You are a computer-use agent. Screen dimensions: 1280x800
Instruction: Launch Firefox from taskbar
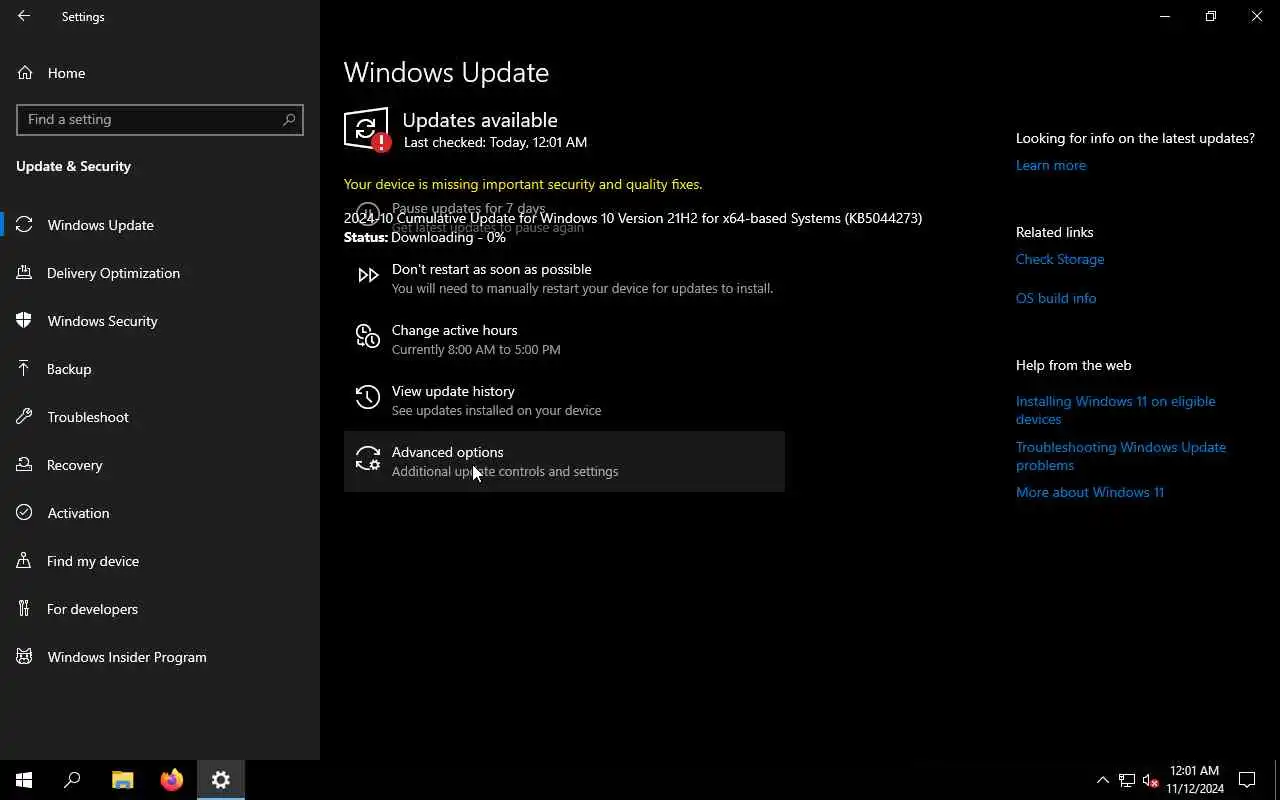point(172,780)
